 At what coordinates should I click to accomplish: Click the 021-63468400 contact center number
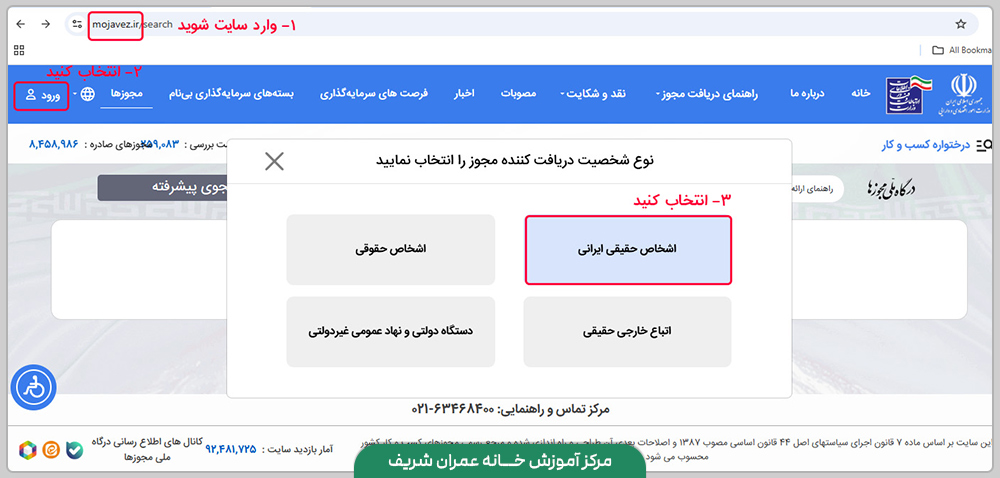click(x=453, y=409)
